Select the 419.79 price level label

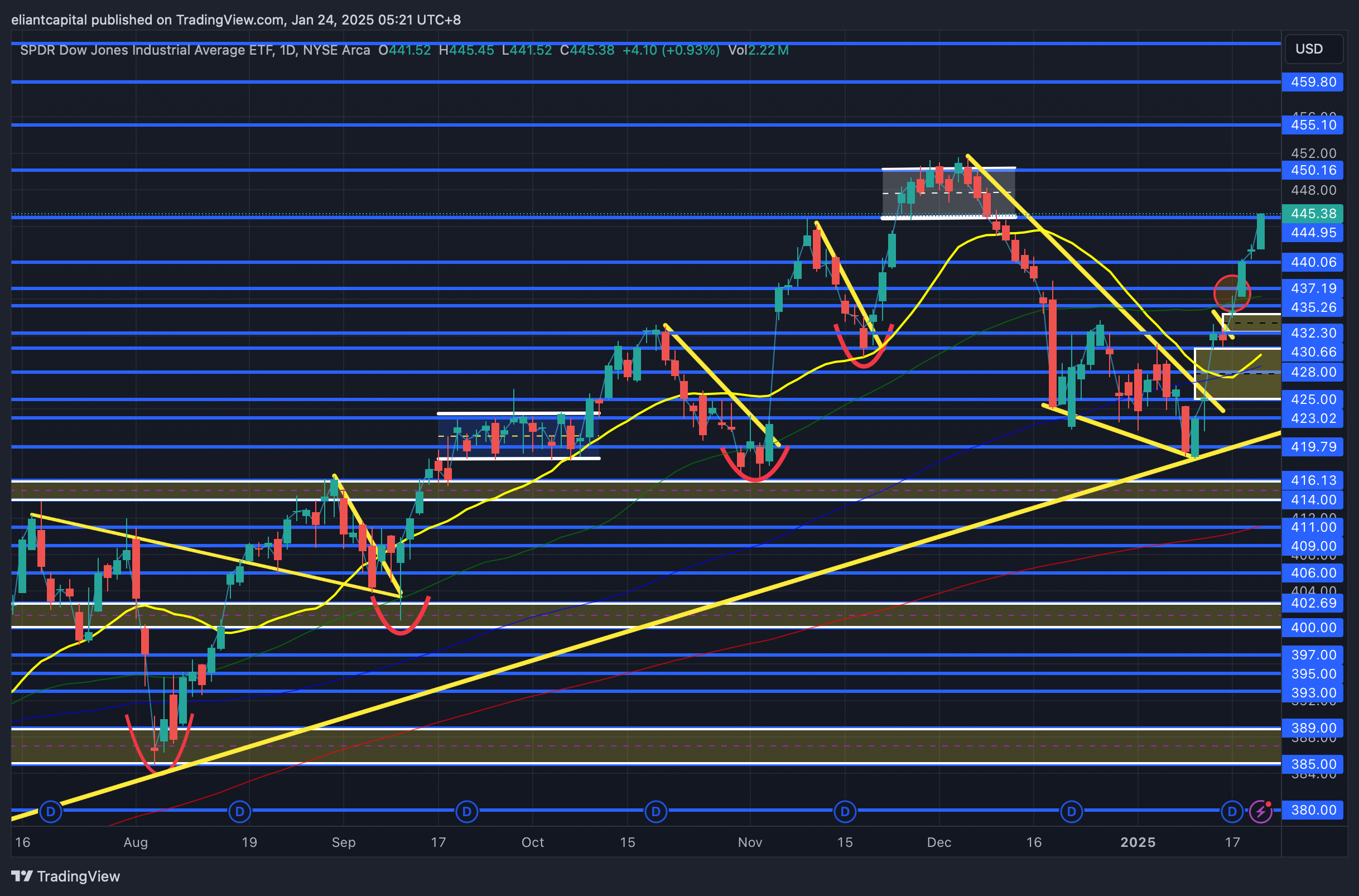(x=1313, y=446)
